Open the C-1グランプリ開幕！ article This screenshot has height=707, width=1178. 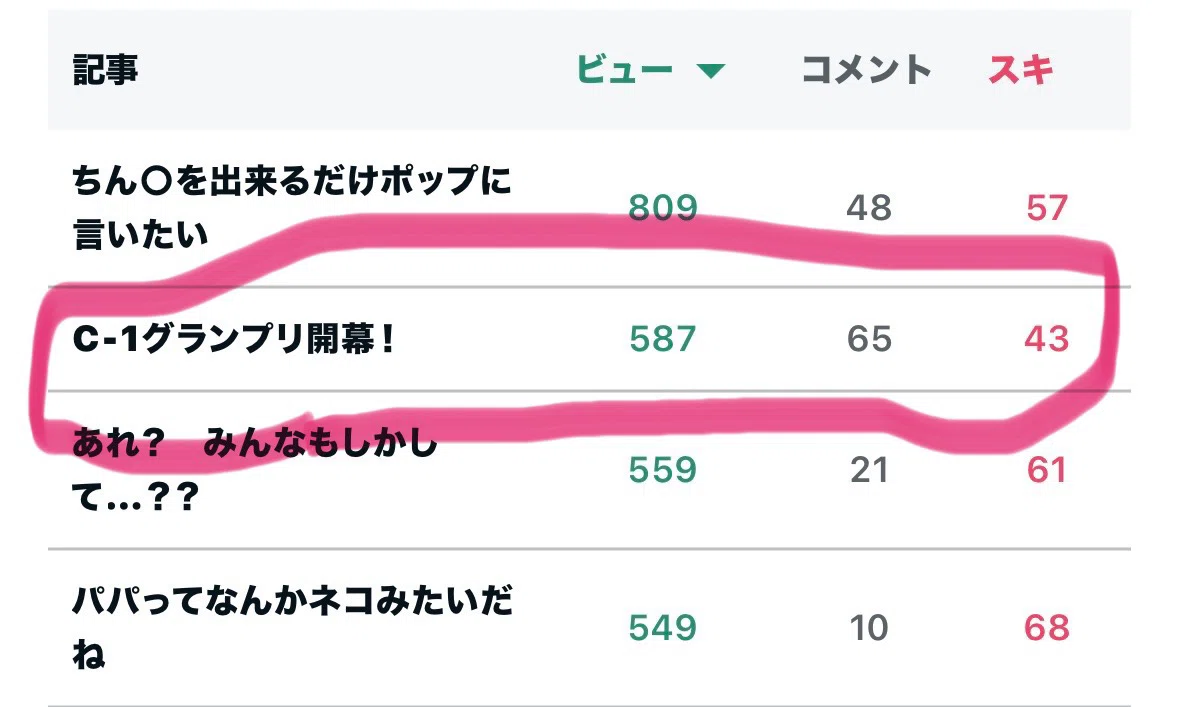pyautogui.click(x=233, y=339)
